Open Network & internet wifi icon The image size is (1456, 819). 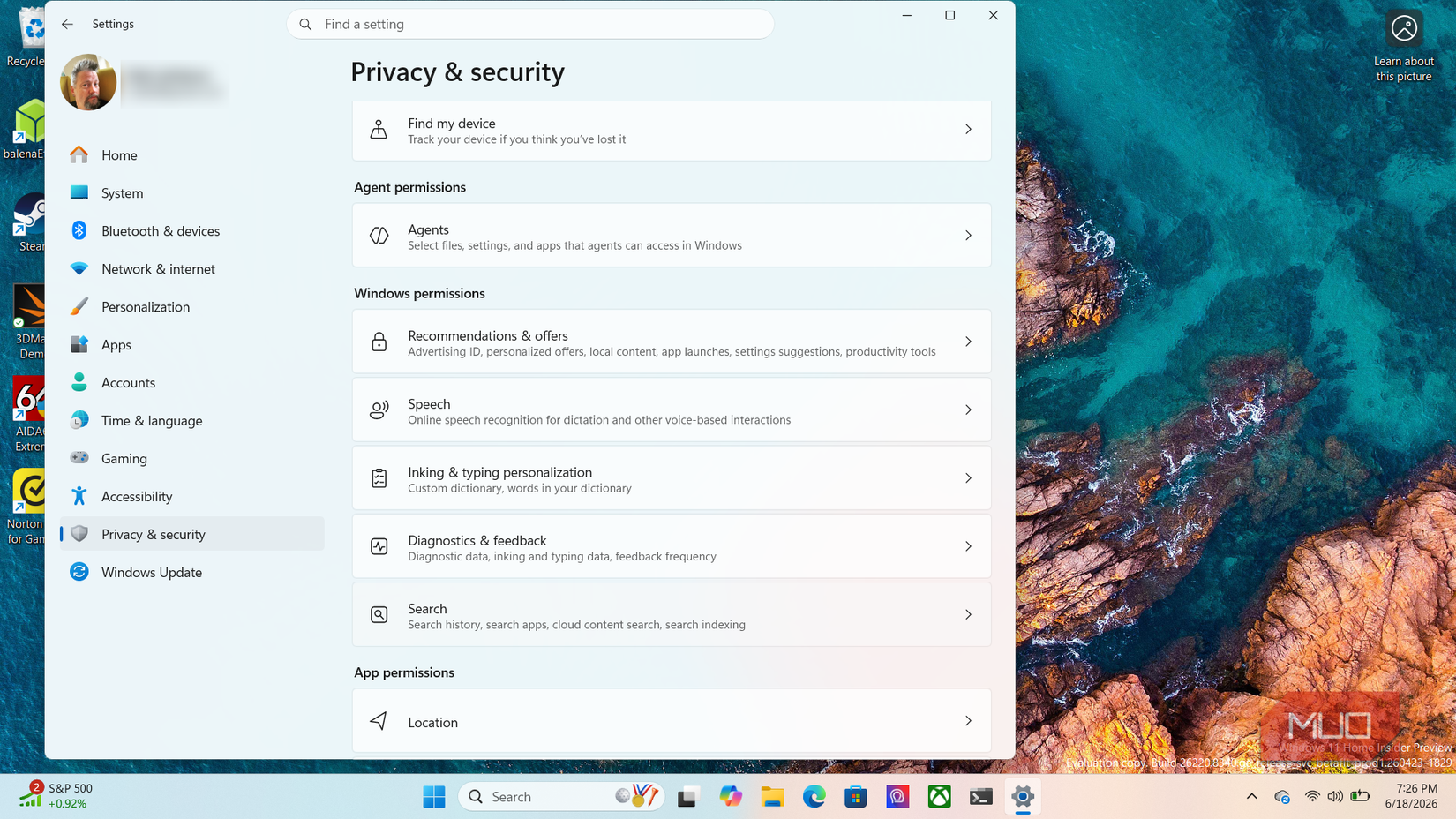79,268
